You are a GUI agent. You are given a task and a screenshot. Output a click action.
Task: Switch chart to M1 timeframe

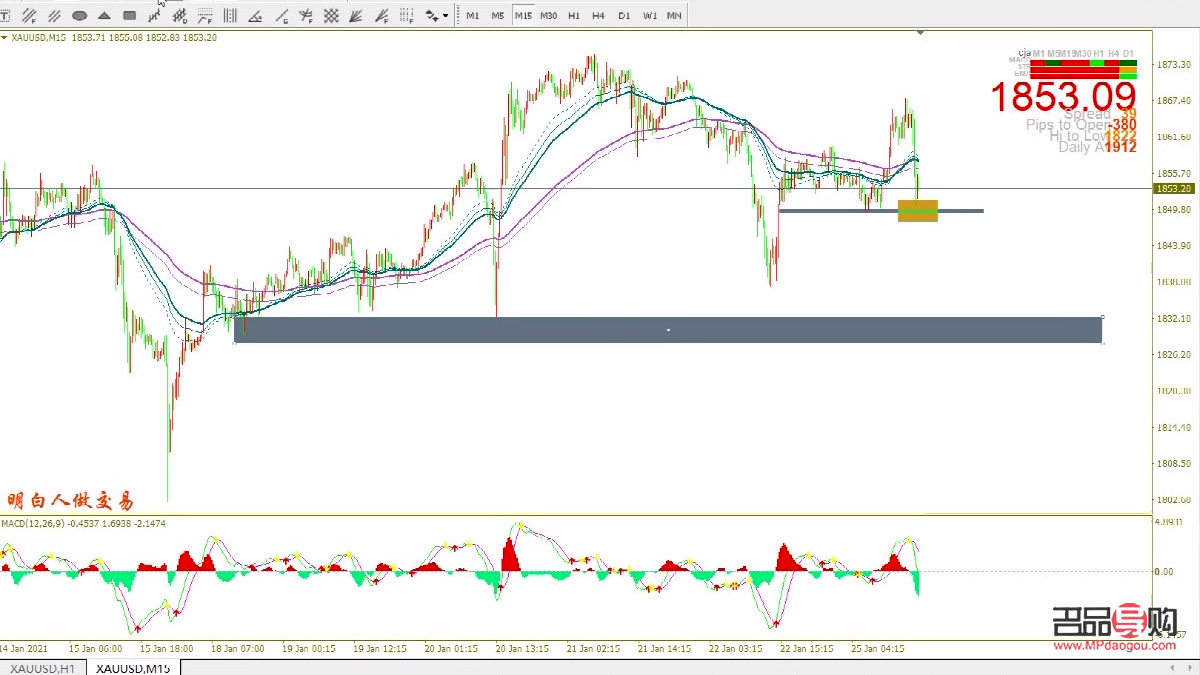pyautogui.click(x=472, y=15)
